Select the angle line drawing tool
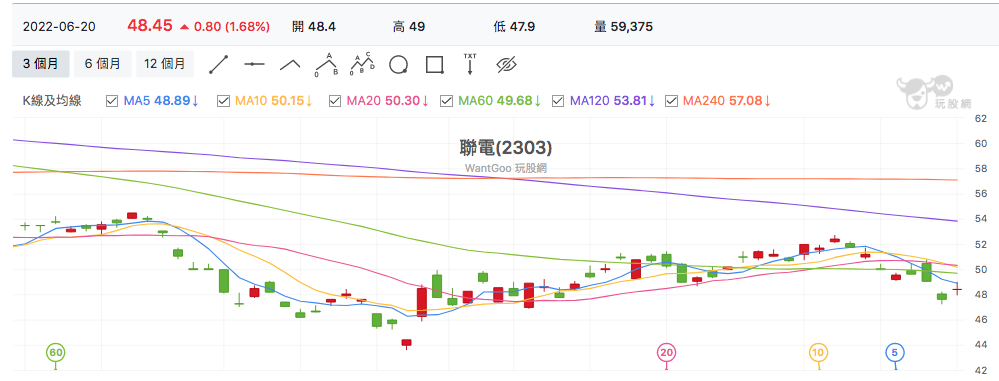Image resolution: width=999 pixels, height=381 pixels. [x=291, y=64]
